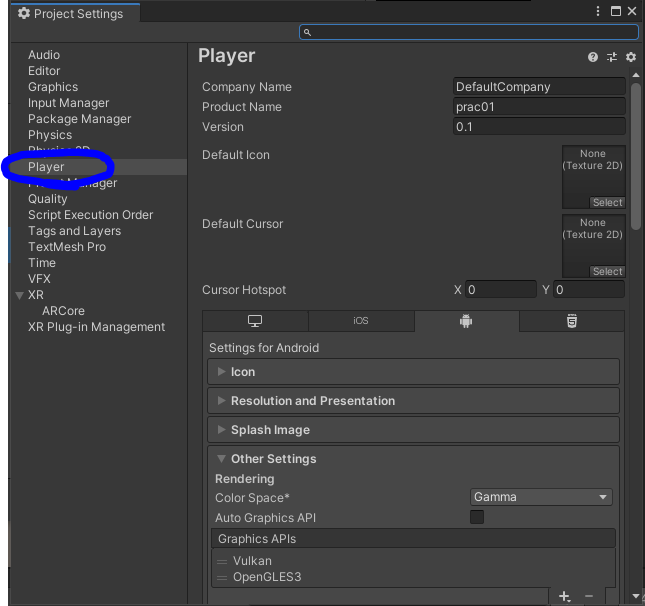
Task: Click Select button for Default Cursor
Action: click(x=608, y=272)
